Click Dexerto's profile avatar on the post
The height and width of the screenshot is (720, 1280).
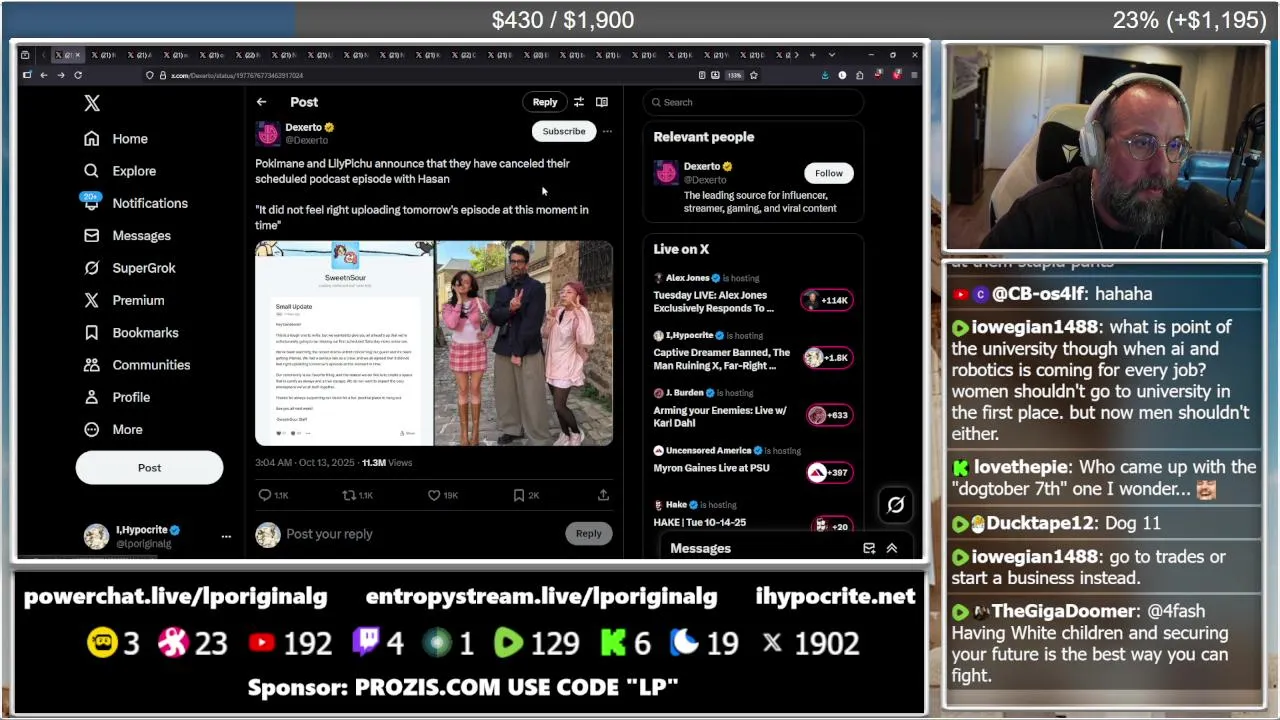268,134
